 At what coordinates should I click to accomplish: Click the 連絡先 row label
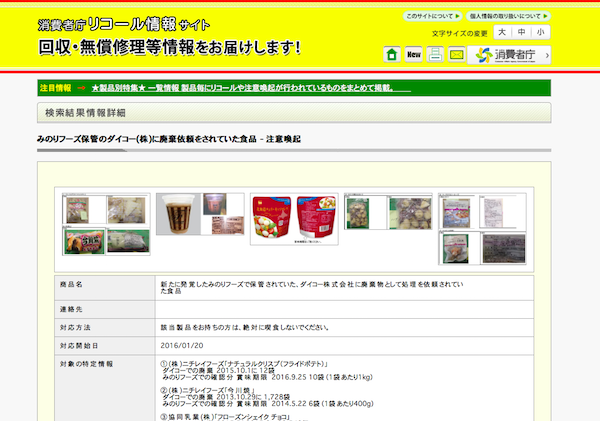71,309
